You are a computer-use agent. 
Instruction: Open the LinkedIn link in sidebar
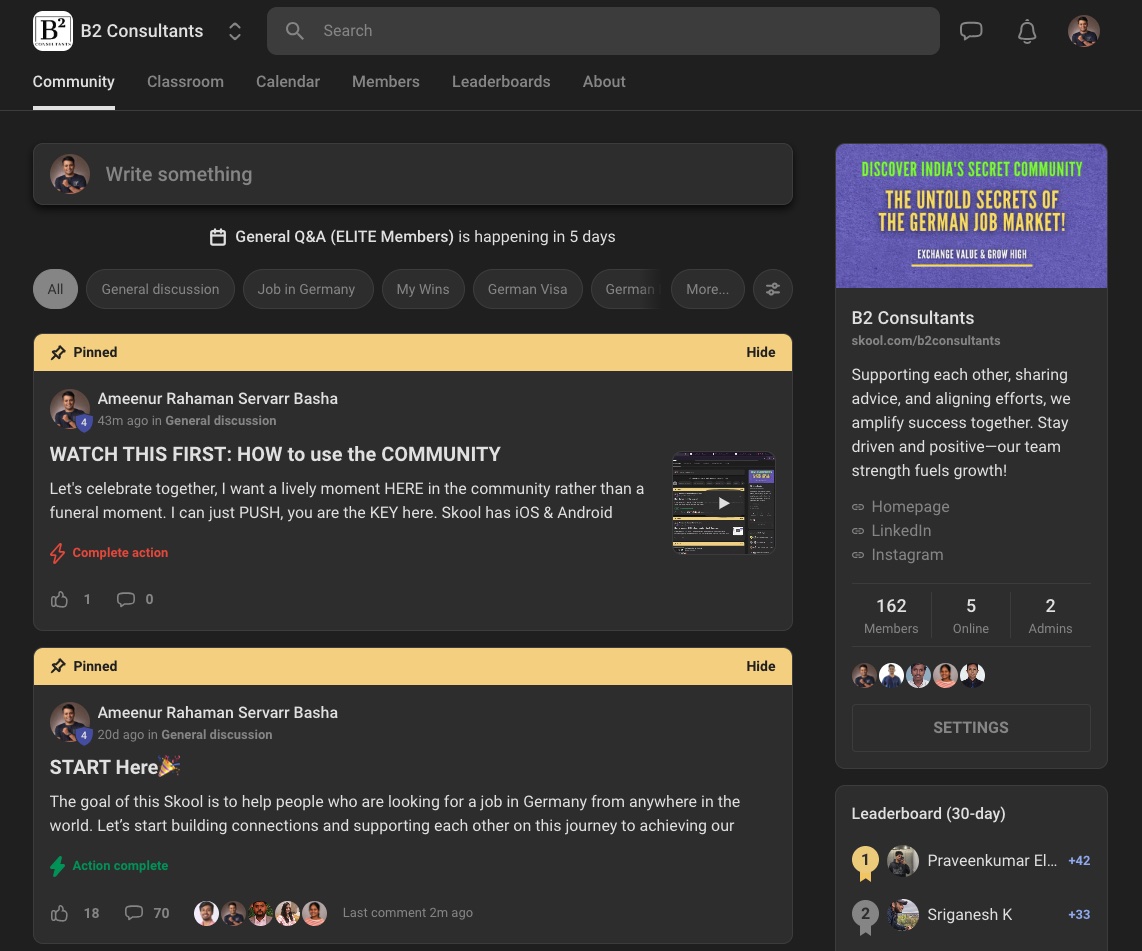pos(900,531)
